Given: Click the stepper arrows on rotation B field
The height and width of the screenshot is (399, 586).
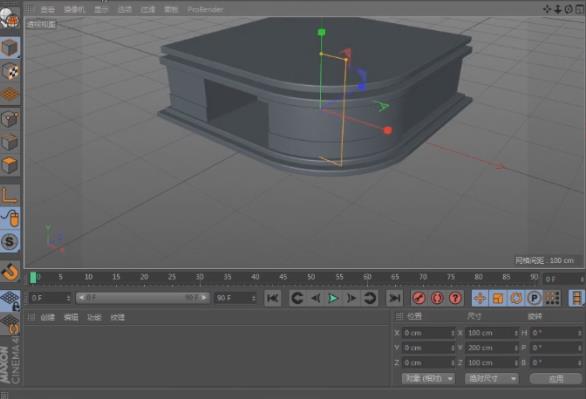Looking at the screenshot, I should pyautogui.click(x=580, y=363).
